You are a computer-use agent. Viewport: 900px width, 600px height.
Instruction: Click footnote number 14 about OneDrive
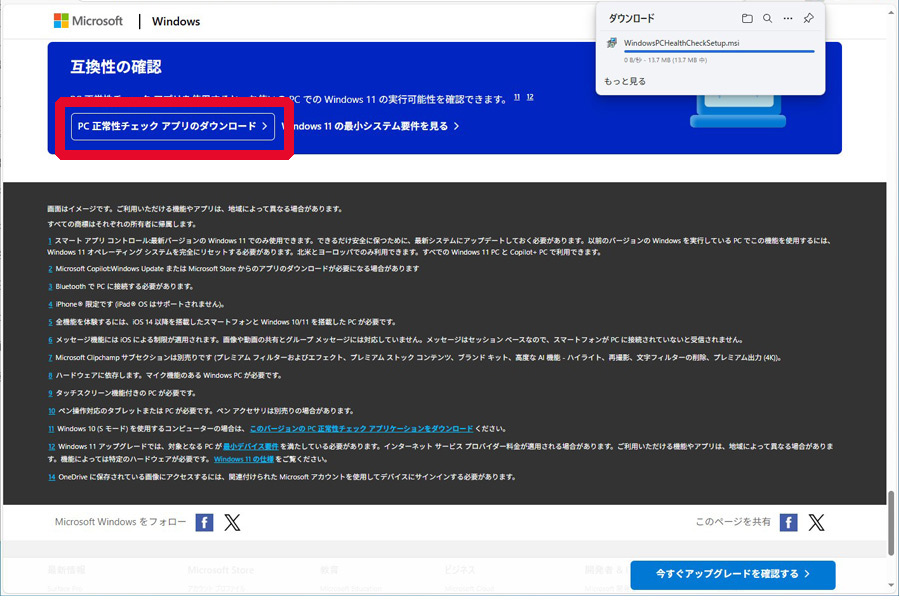(x=52, y=477)
